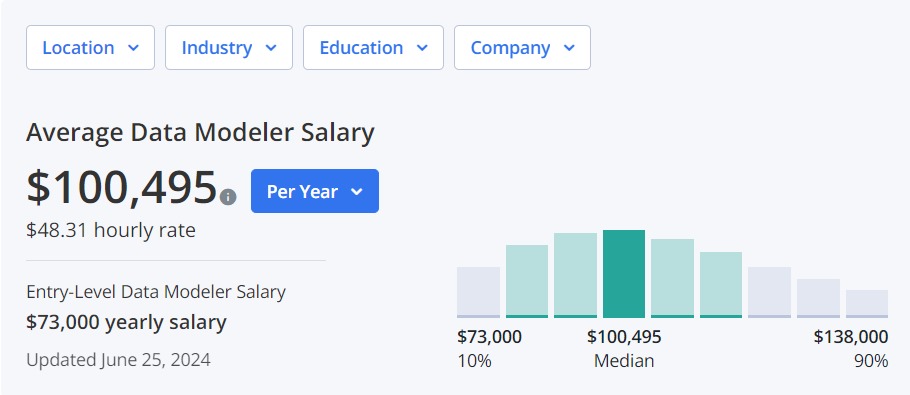This screenshot has width=910, height=395.
Task: Click the chevron arrow in Education button
Action: [x=422, y=48]
